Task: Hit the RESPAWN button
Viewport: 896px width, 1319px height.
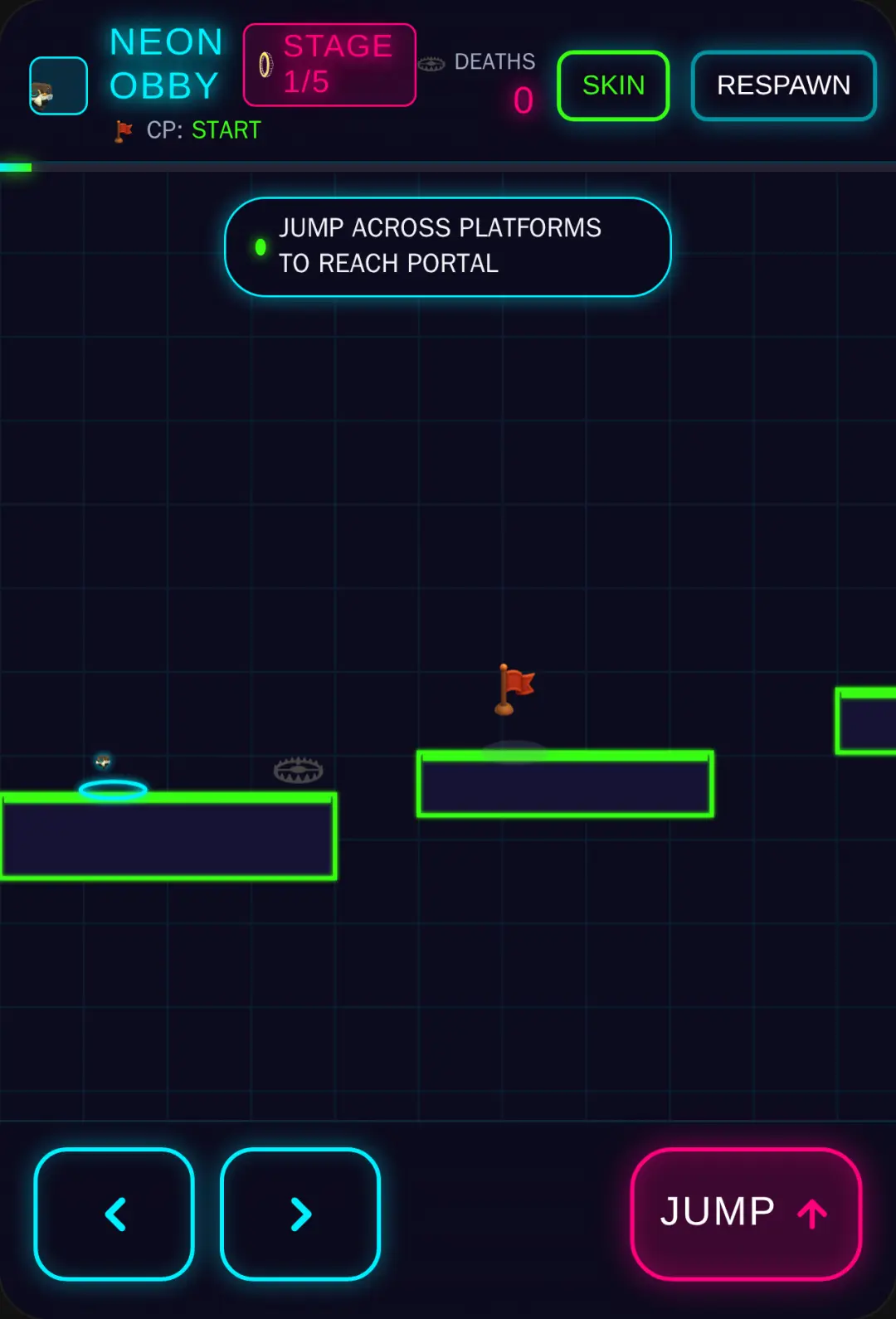Action: (783, 85)
